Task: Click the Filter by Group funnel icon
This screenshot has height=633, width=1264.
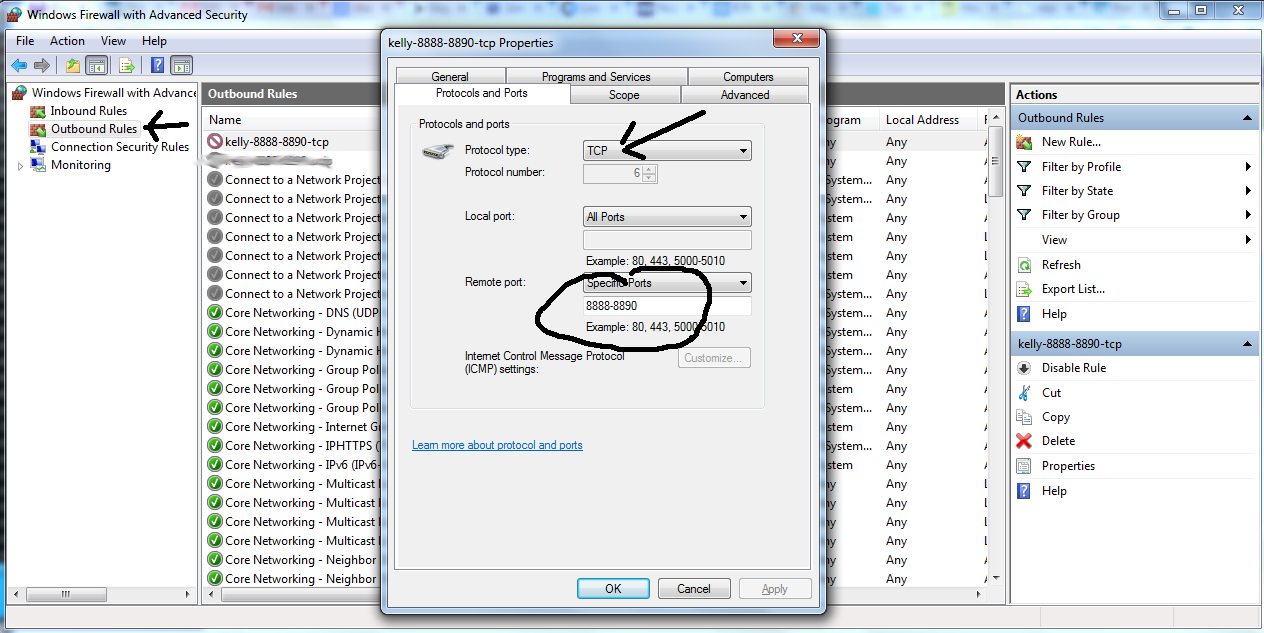Action: coord(1024,214)
